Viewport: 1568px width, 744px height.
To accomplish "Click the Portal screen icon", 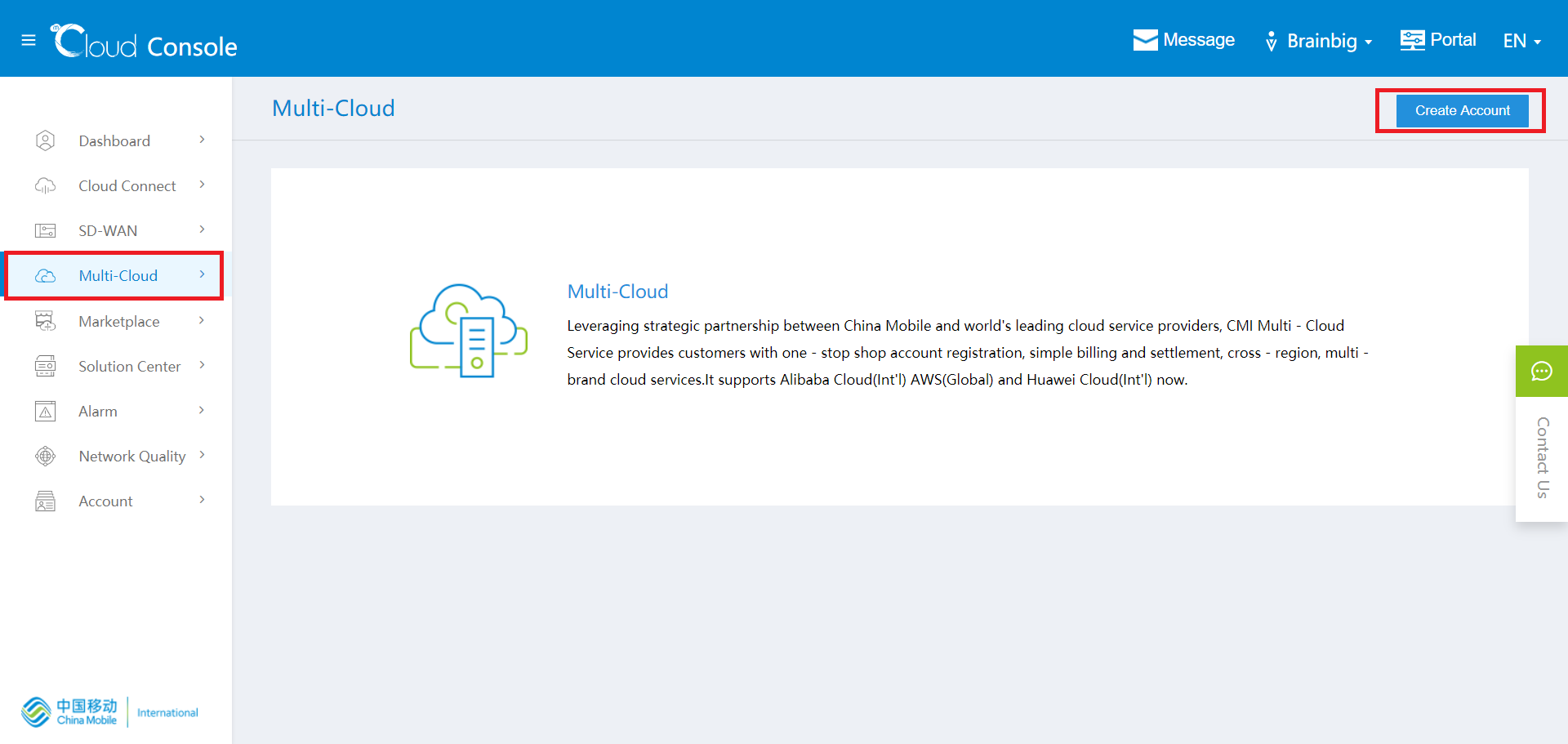I will 1412,40.
